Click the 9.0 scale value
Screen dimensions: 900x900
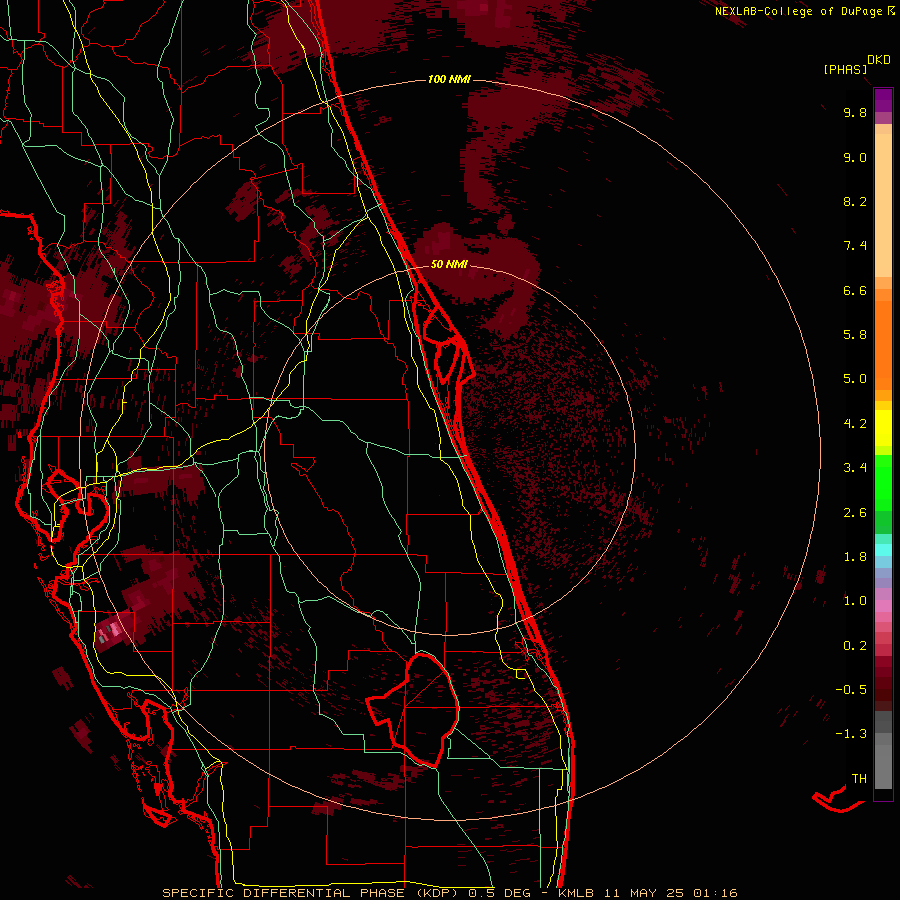click(x=855, y=157)
